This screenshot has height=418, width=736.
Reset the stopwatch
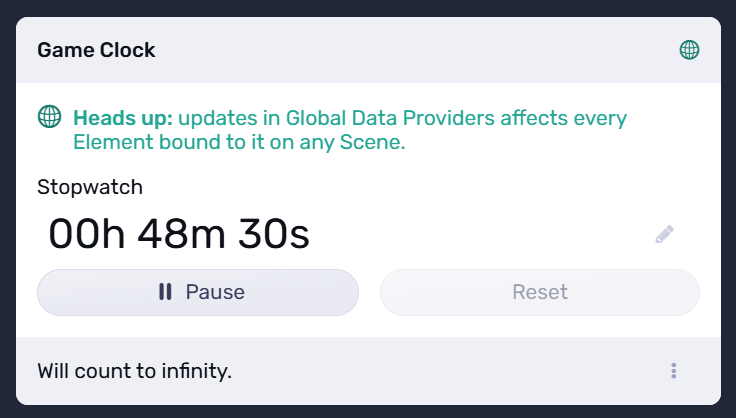[x=539, y=292]
